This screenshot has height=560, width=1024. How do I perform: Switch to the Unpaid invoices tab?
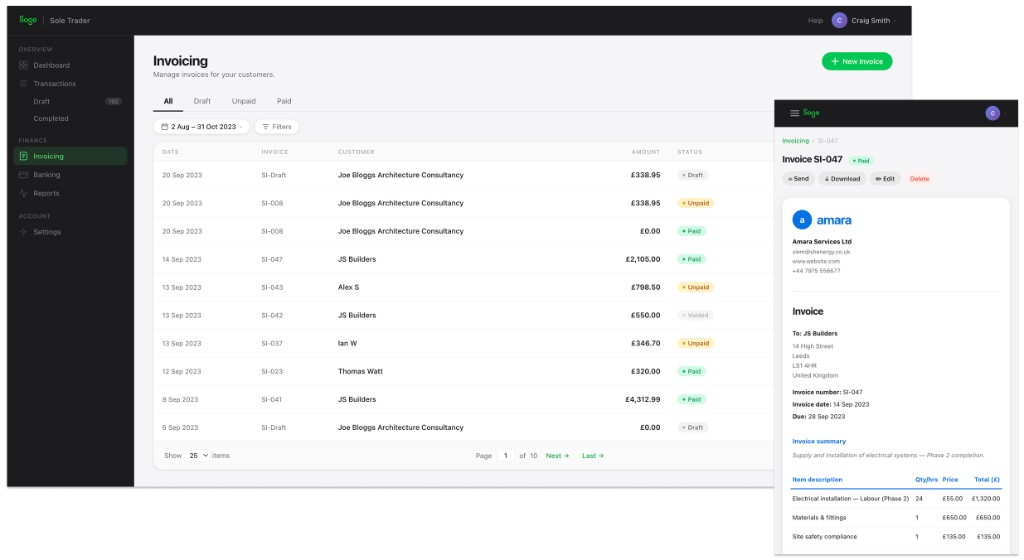pos(244,101)
